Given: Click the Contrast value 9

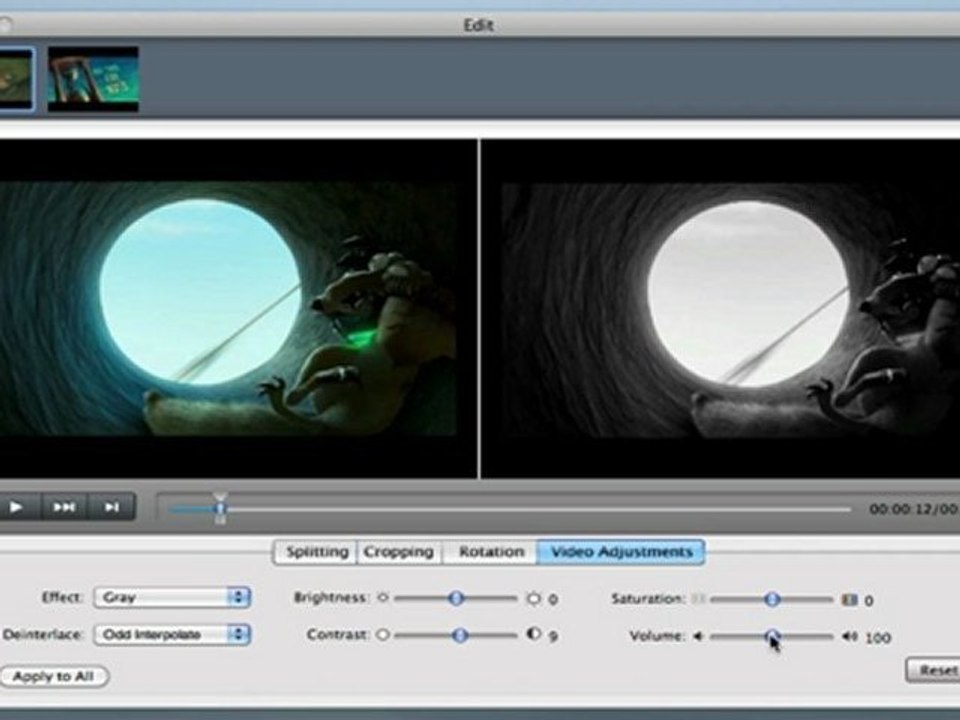Looking at the screenshot, I should click(553, 637).
